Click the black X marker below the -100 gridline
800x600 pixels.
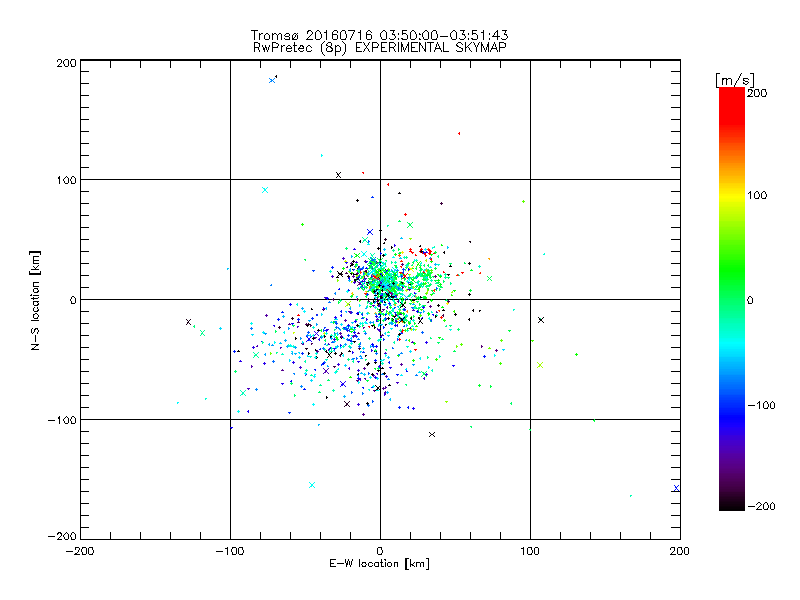432,435
